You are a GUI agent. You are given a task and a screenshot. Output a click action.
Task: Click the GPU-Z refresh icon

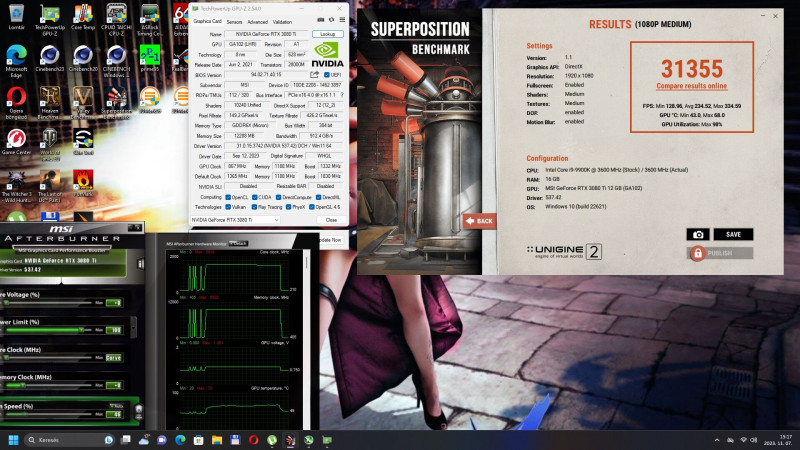click(331, 20)
